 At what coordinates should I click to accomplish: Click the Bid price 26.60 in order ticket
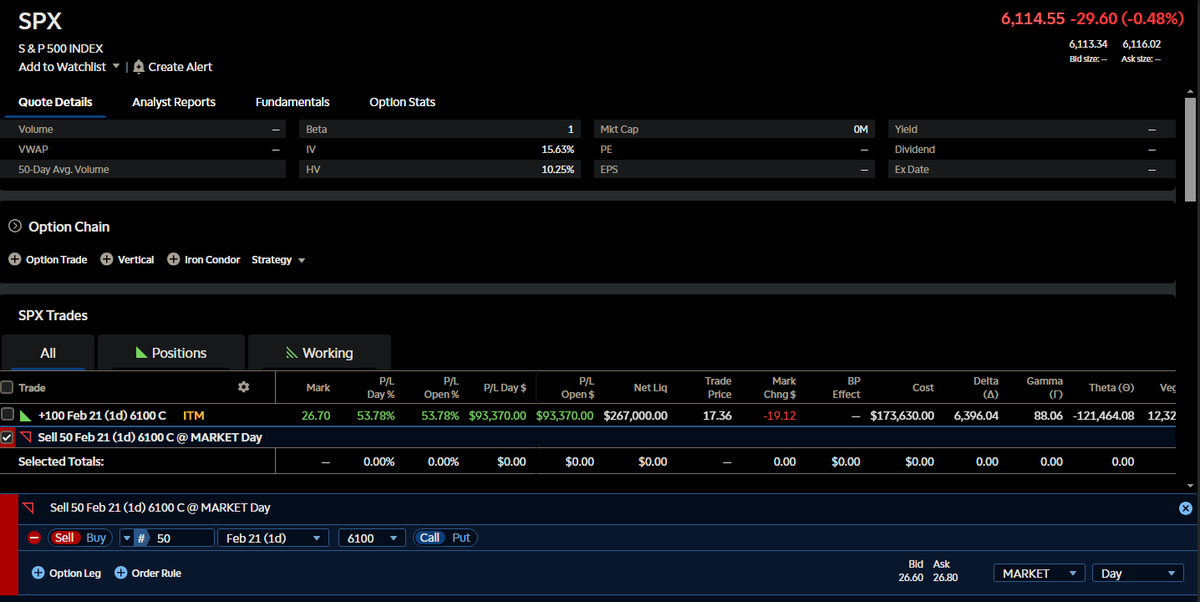(x=910, y=577)
